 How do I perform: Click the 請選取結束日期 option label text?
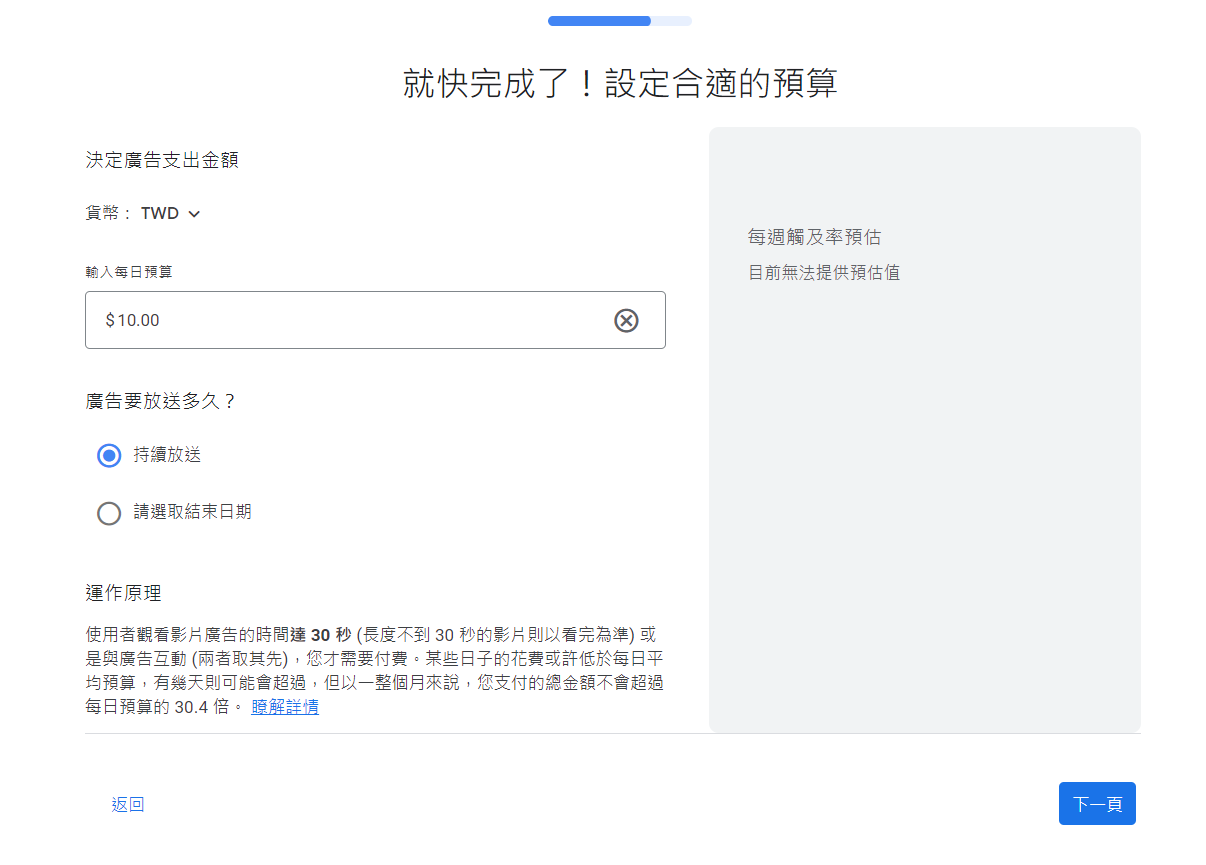click(192, 512)
